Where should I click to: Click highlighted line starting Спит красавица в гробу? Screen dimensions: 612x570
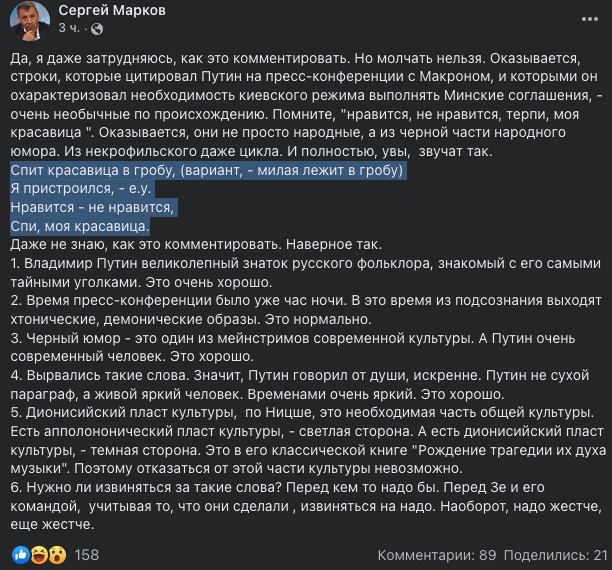(x=206, y=171)
